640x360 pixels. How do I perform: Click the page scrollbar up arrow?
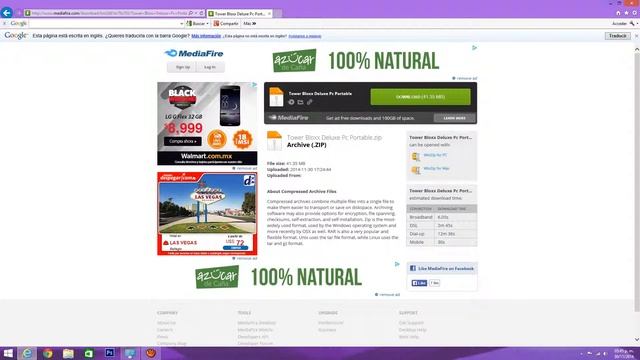637,49
